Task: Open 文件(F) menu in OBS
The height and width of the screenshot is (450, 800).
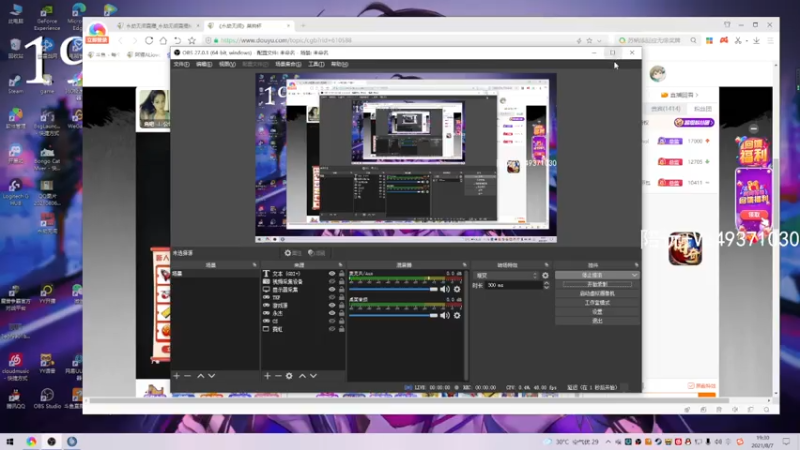Action: click(182, 64)
